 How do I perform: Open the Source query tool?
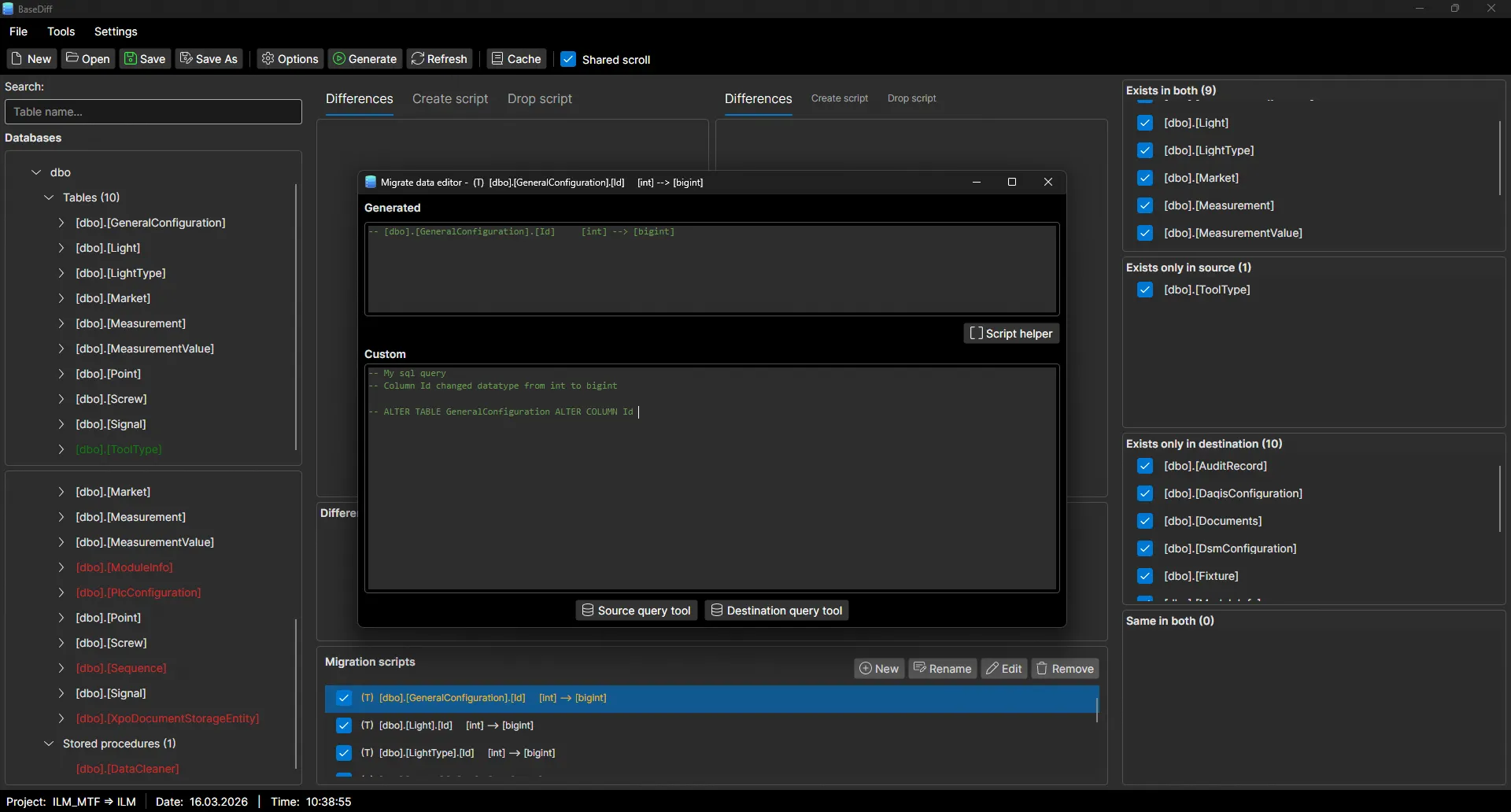point(636,610)
